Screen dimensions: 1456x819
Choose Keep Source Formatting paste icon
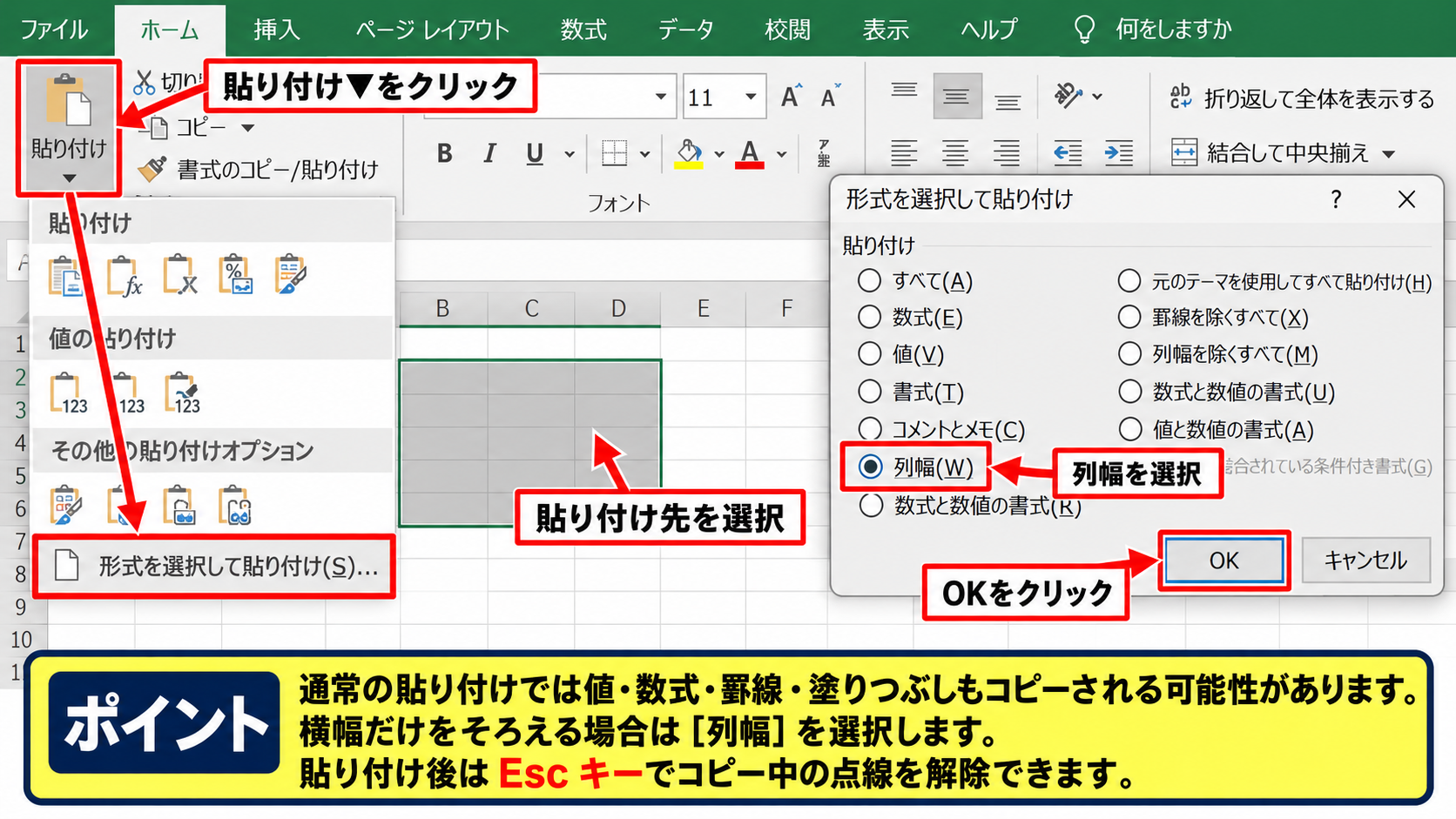291,276
